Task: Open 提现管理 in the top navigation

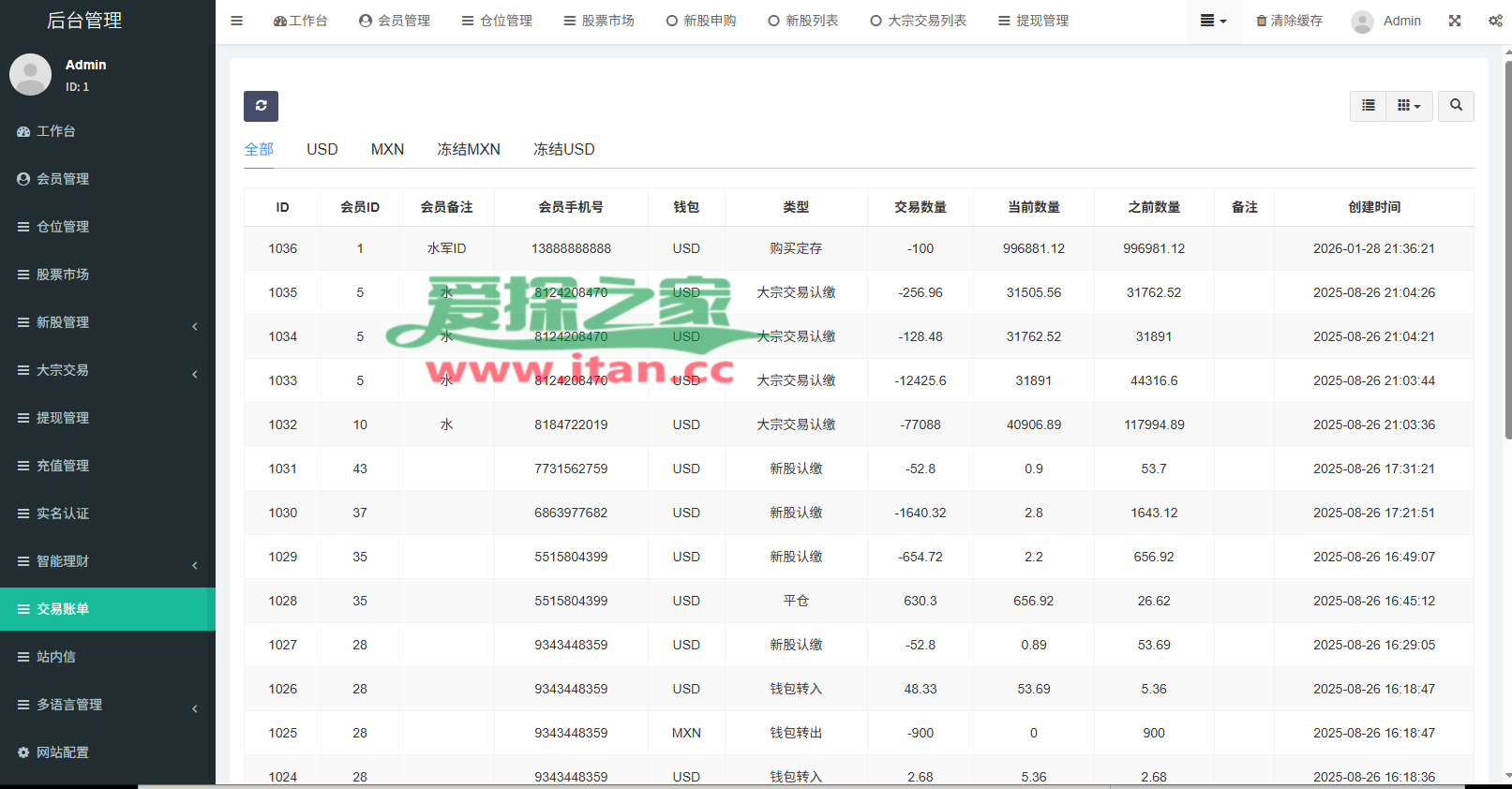Action: [1033, 21]
